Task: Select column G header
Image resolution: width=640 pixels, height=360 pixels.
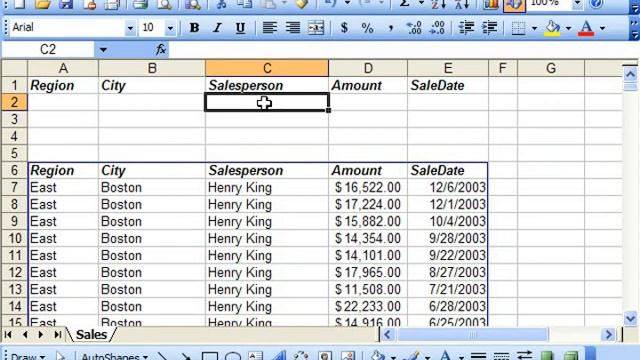Action: point(551,68)
